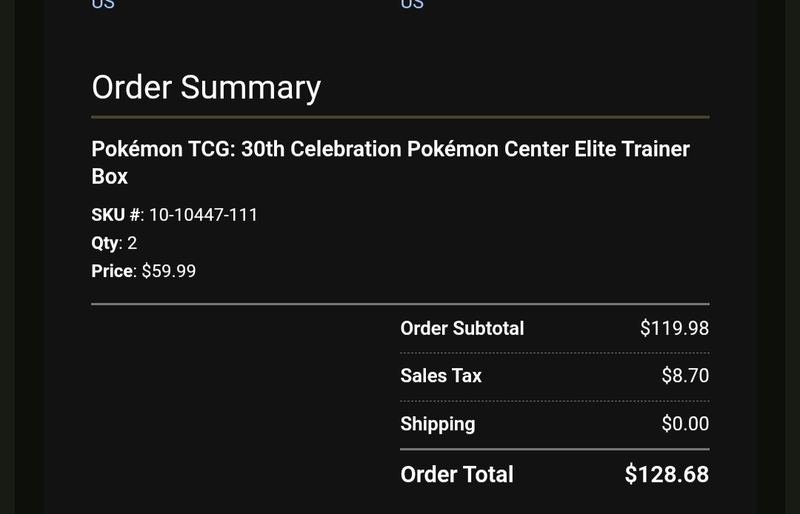Select the $8.70 sales tax amount

(x=685, y=376)
